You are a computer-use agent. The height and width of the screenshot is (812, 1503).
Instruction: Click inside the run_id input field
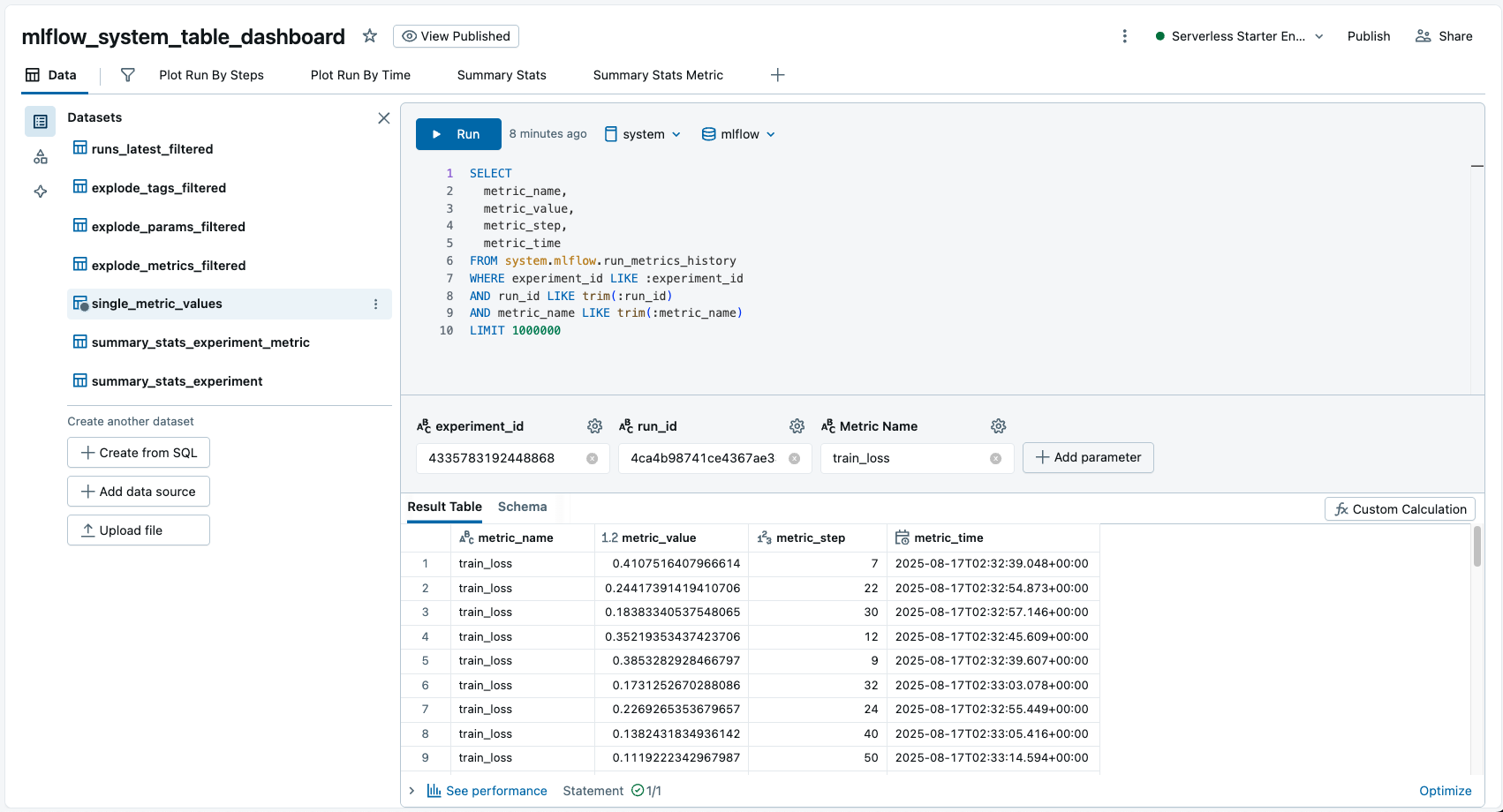click(x=706, y=458)
